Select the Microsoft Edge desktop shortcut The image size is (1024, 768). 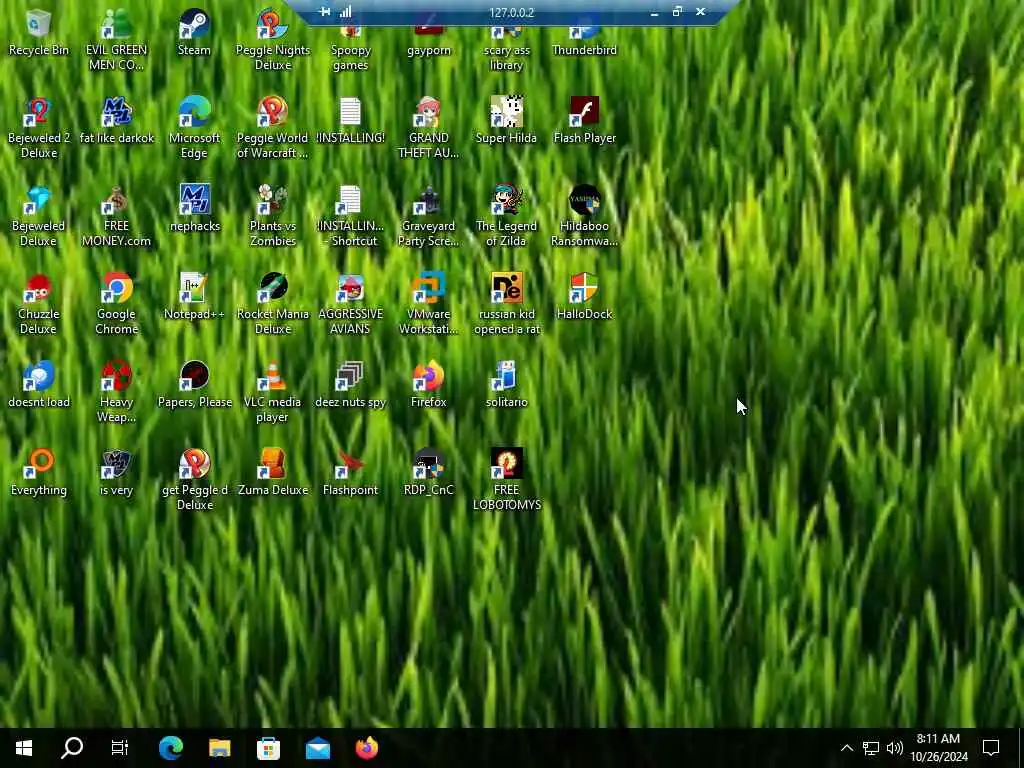point(194,127)
